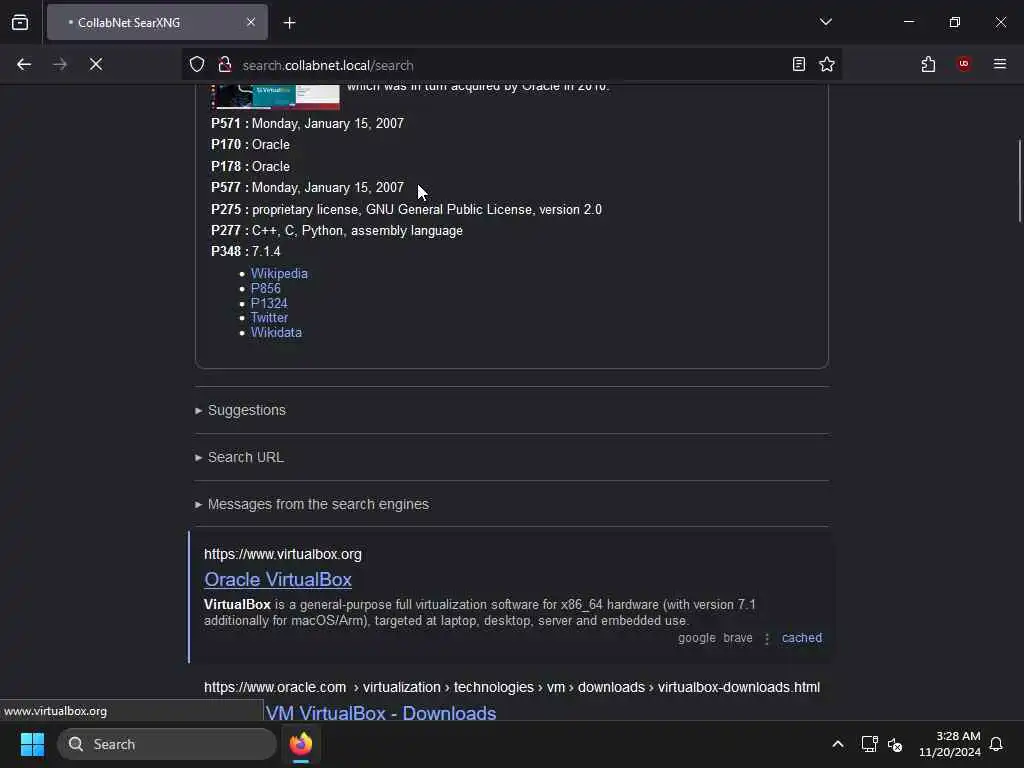Click the brave engine label

737,638
